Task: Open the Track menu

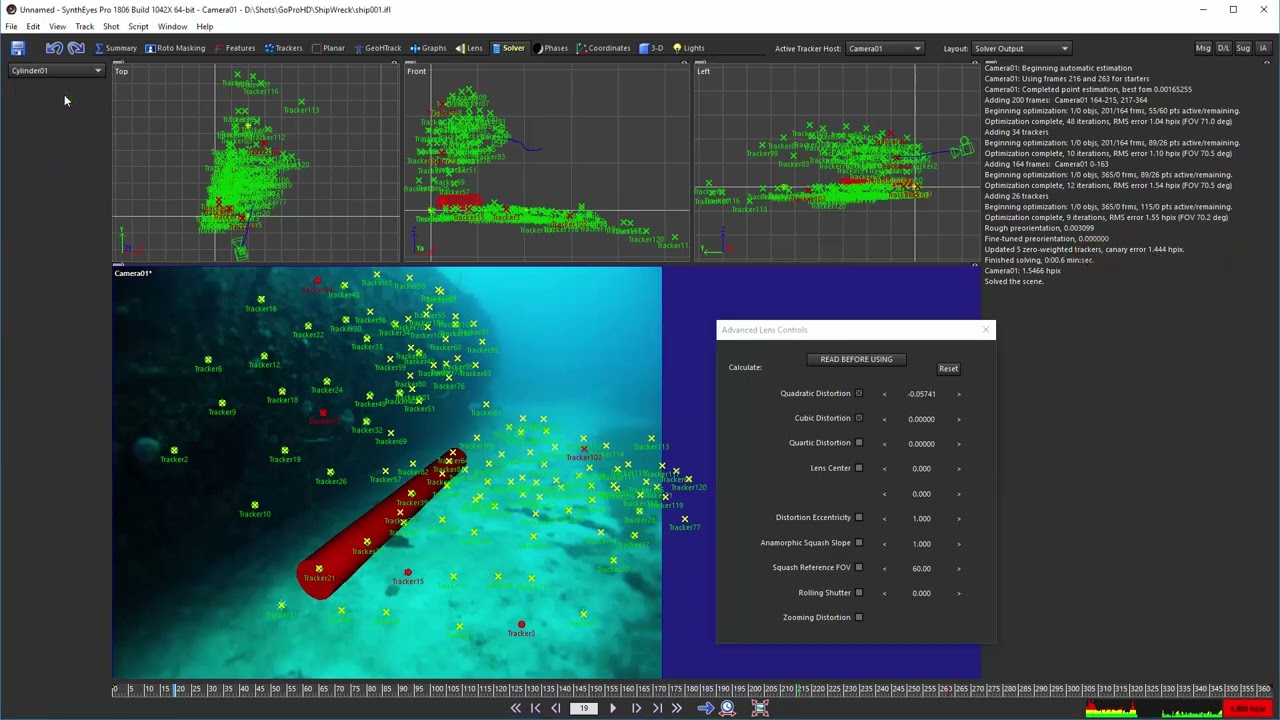Action: tap(84, 26)
